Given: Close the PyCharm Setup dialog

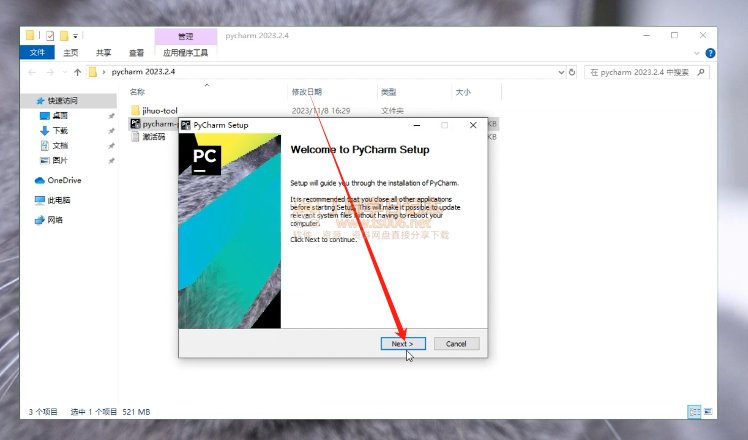Looking at the screenshot, I should pos(473,125).
